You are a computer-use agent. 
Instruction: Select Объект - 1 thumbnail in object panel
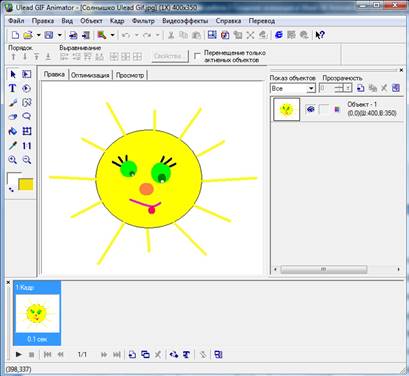tap(287, 109)
